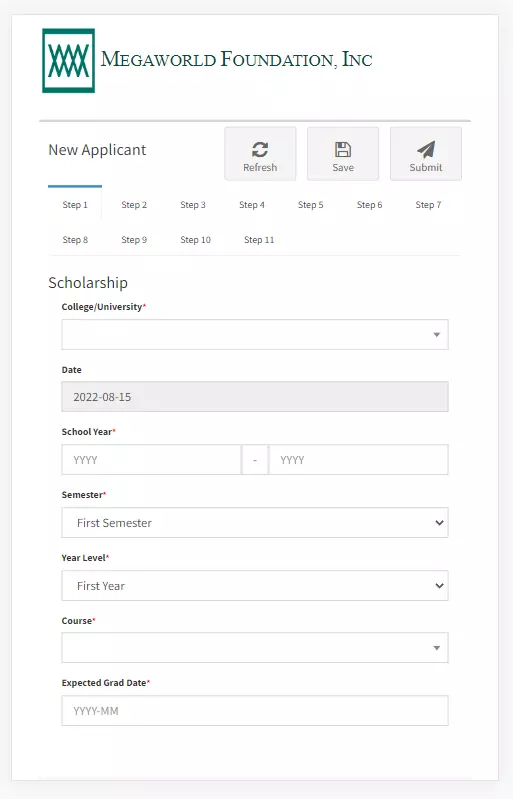Select the Step 1 tab
This screenshot has height=799, width=513.
[75, 205]
